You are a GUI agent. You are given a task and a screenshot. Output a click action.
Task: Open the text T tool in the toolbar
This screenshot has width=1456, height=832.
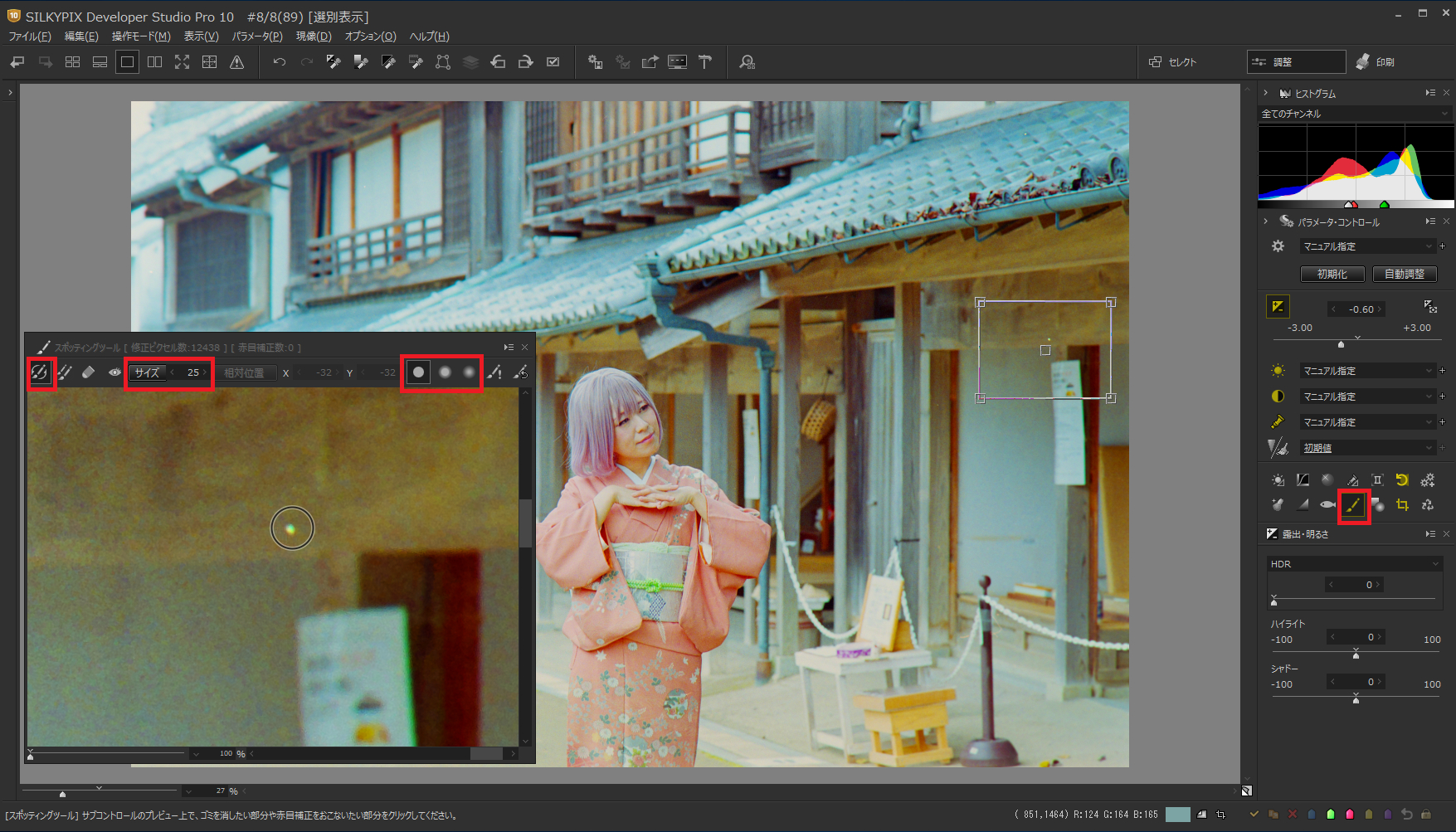click(705, 62)
